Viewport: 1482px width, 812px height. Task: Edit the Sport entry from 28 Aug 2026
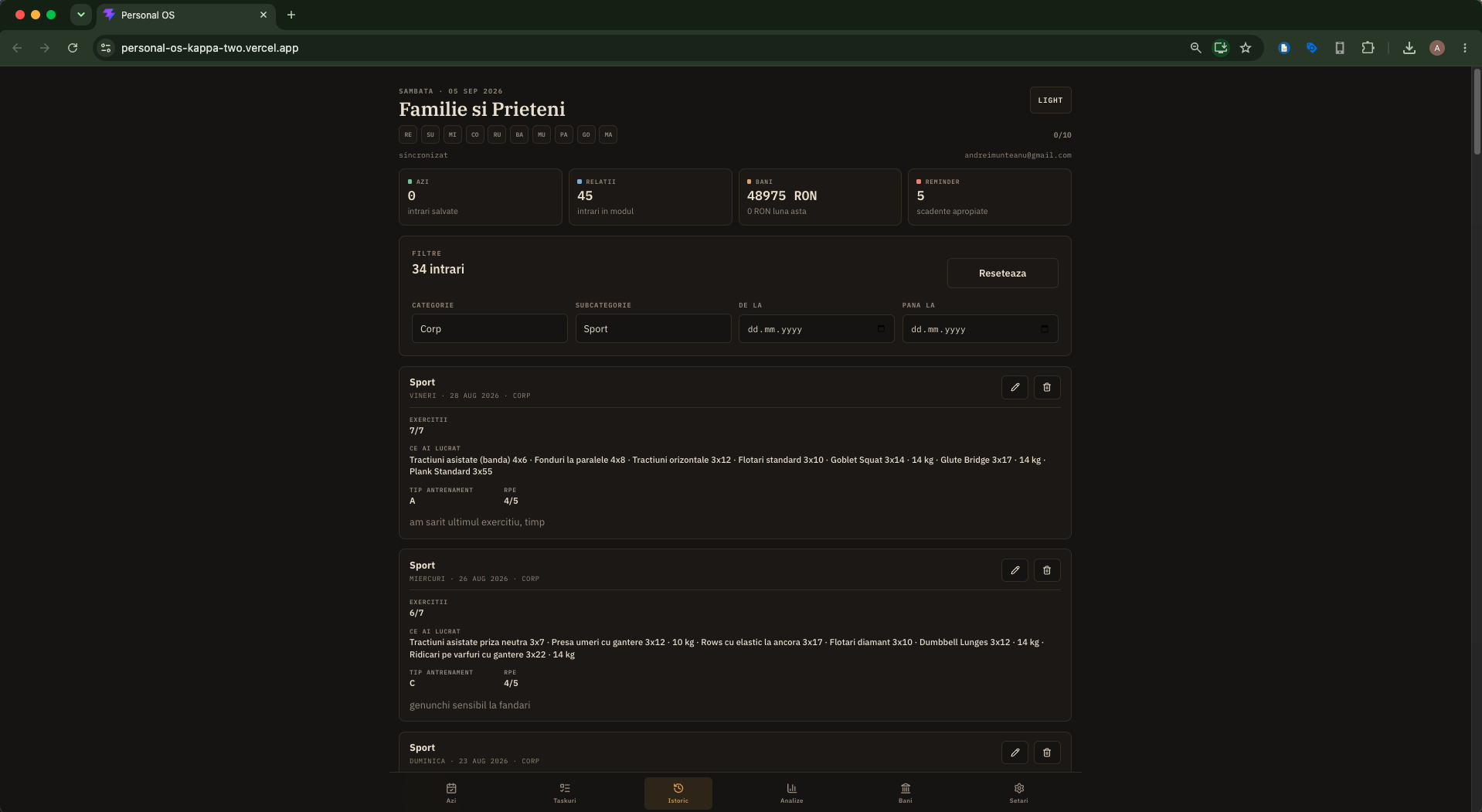coord(1015,387)
